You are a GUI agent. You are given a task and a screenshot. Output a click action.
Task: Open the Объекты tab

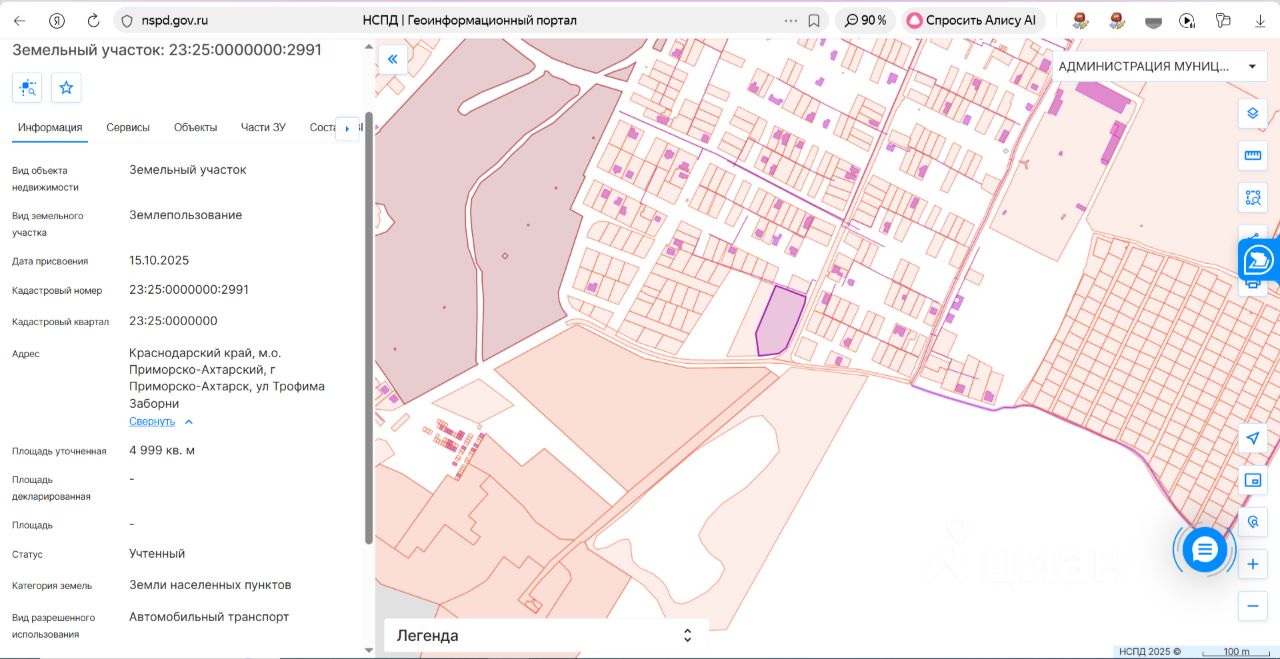click(195, 127)
